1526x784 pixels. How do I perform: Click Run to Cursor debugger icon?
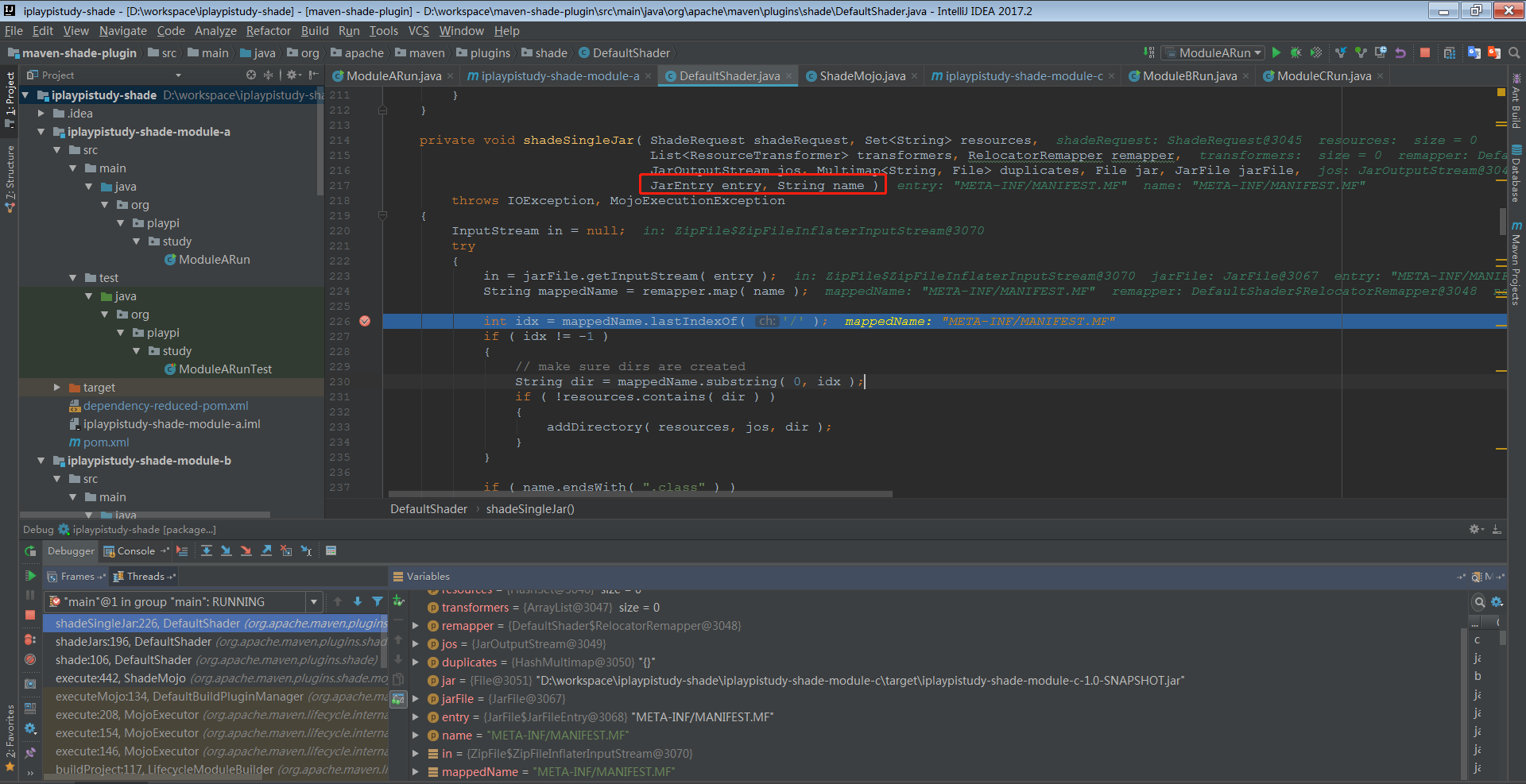[x=306, y=550]
